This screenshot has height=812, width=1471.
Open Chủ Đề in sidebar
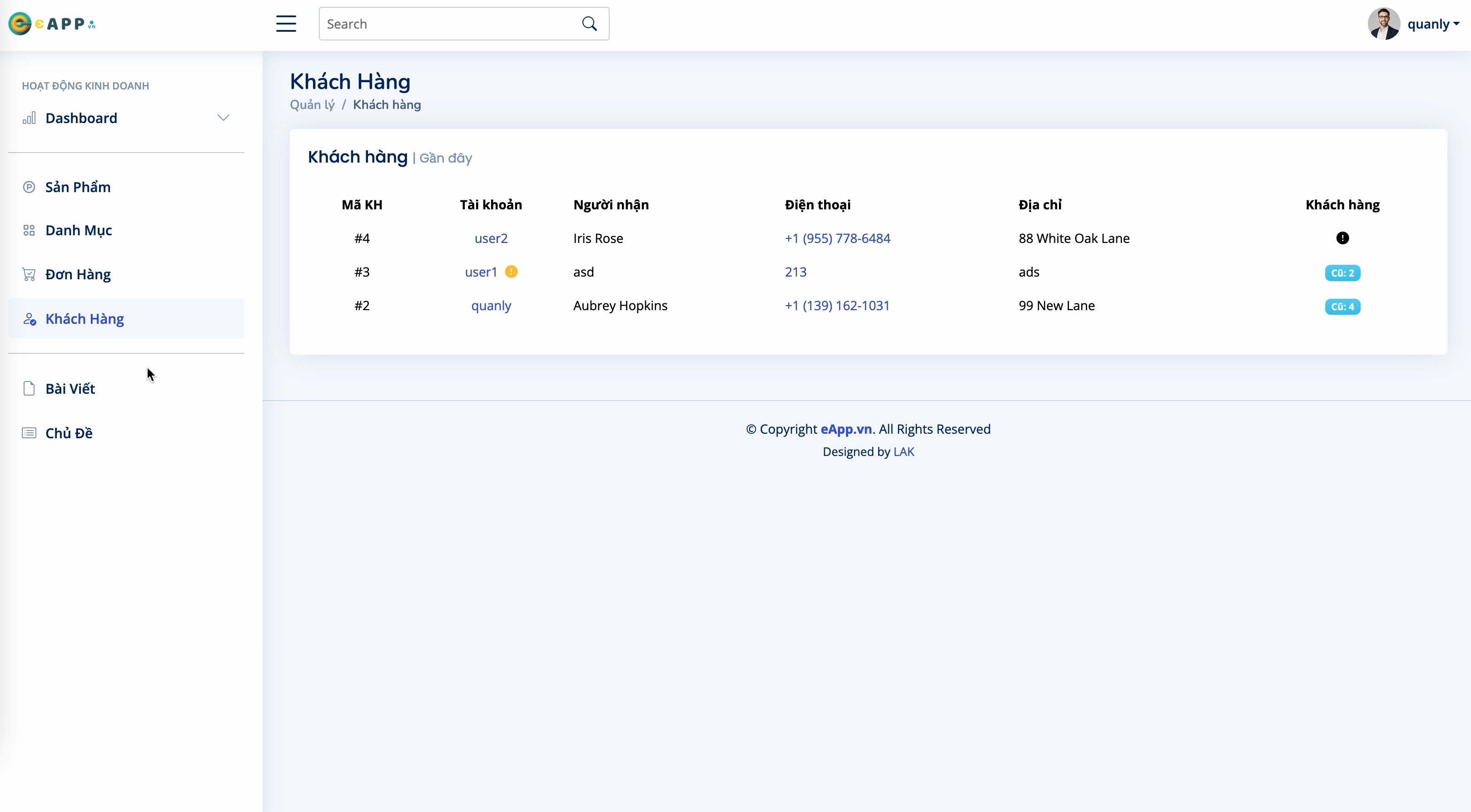tap(69, 433)
